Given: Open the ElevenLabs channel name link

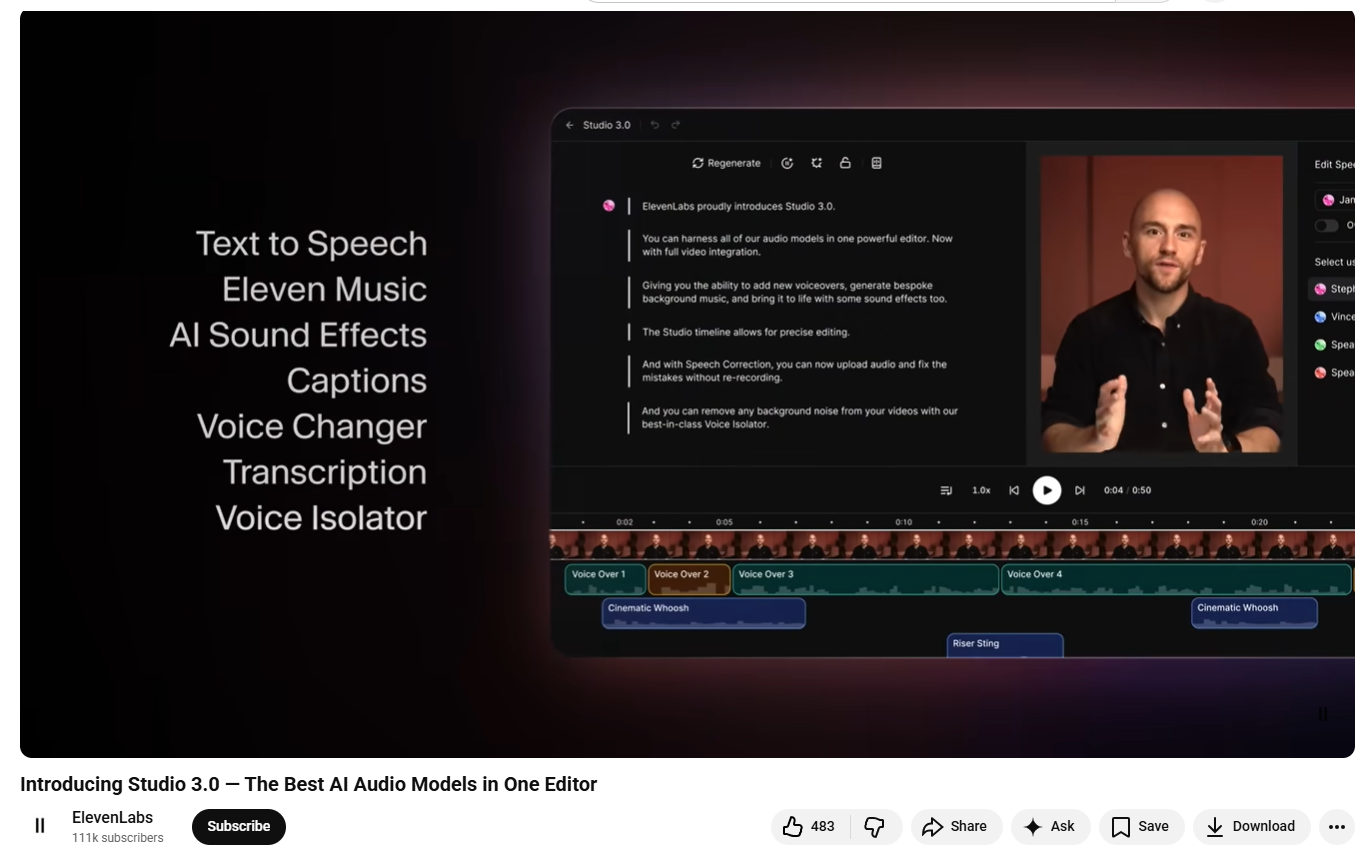Looking at the screenshot, I should click(x=112, y=818).
